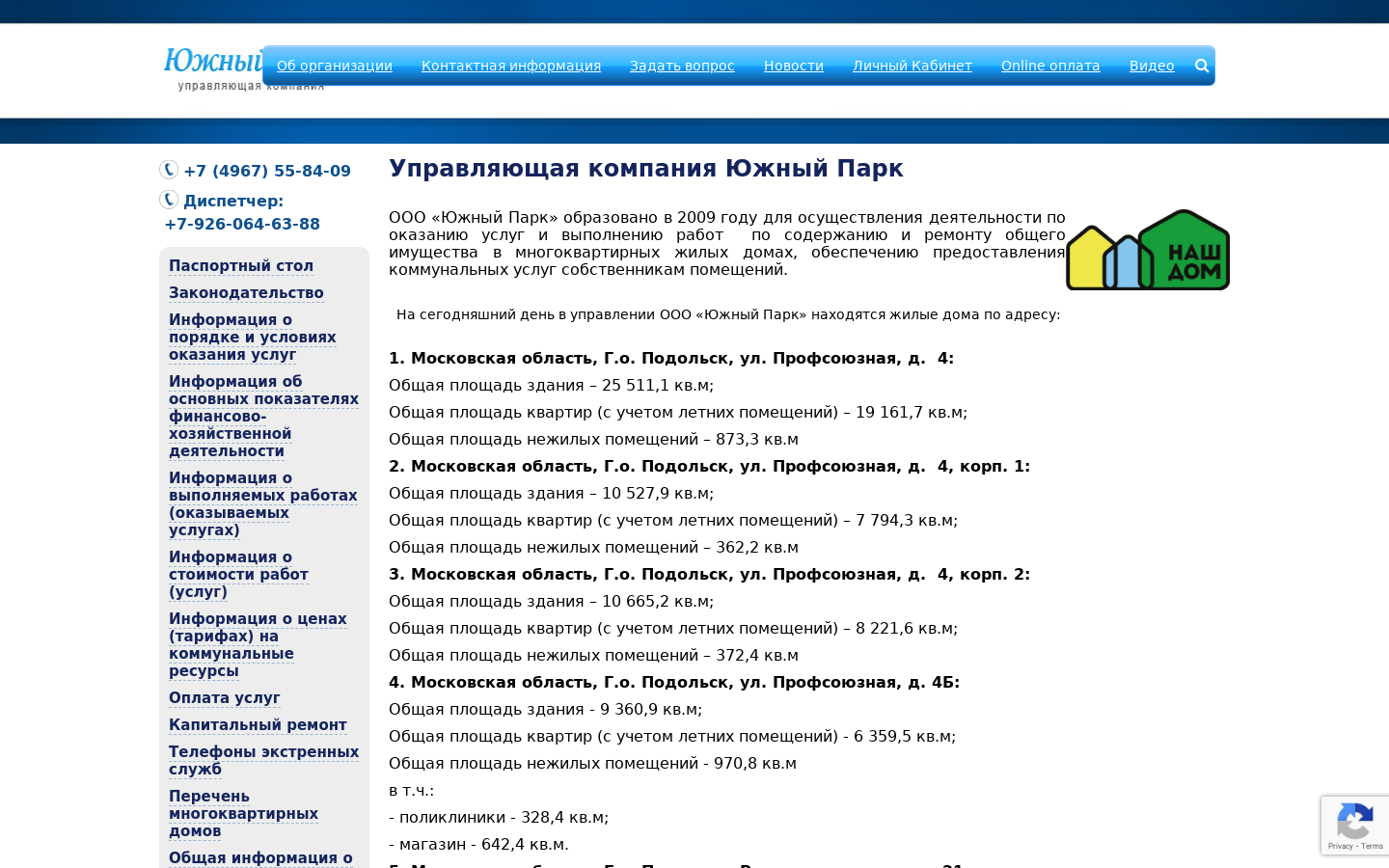Image resolution: width=1389 pixels, height=868 pixels.
Task: Open Общая информация о sidebar link
Action: pos(260,858)
